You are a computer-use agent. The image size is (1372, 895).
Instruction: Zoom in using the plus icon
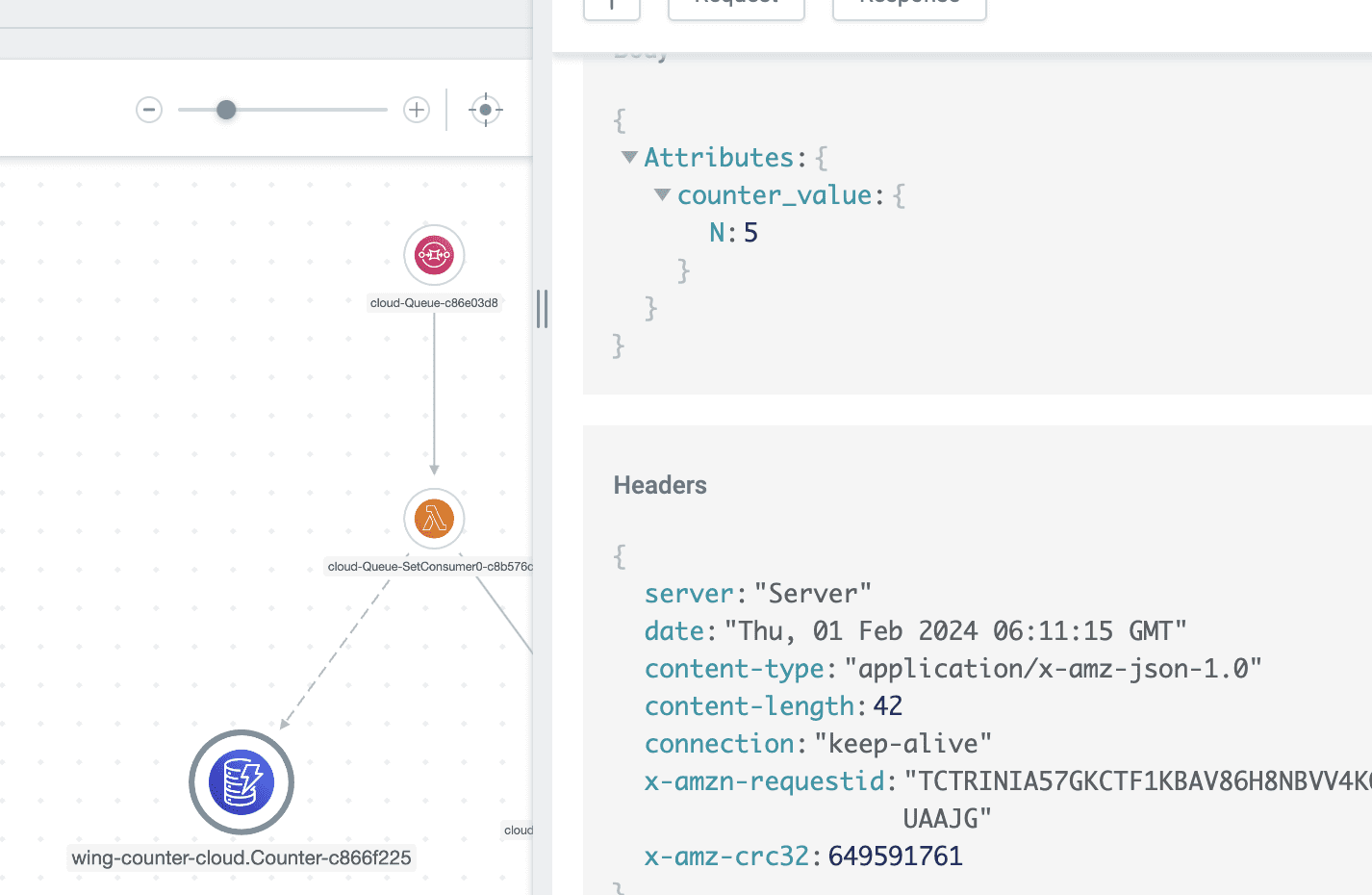click(x=416, y=109)
